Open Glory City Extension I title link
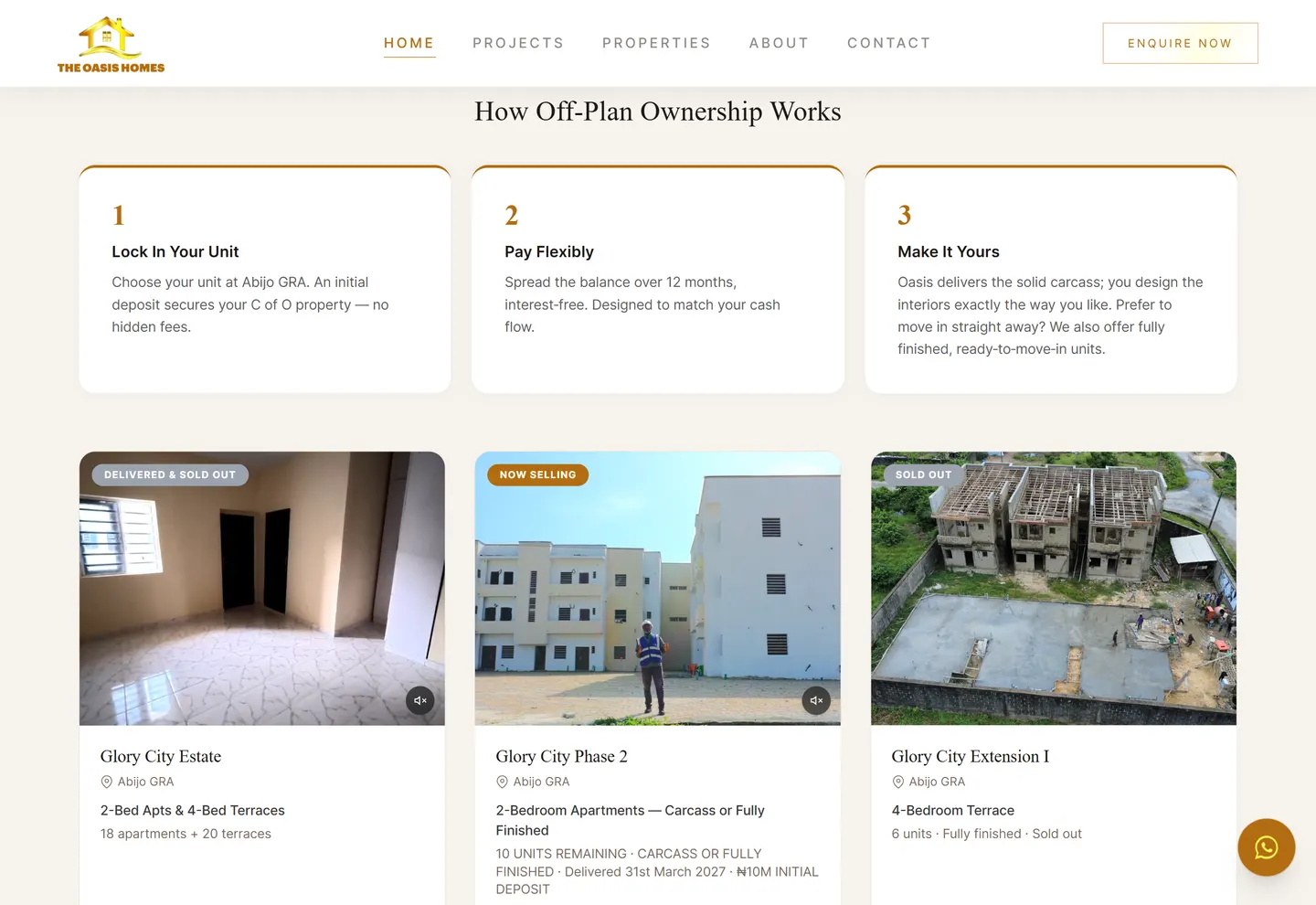Viewport: 1316px width, 905px height. pyautogui.click(x=970, y=756)
